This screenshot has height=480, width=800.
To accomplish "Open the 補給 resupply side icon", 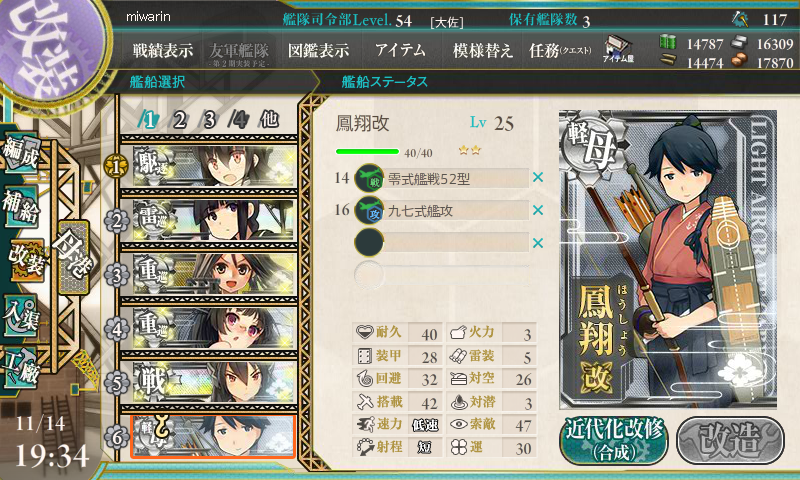I will 20,207.
